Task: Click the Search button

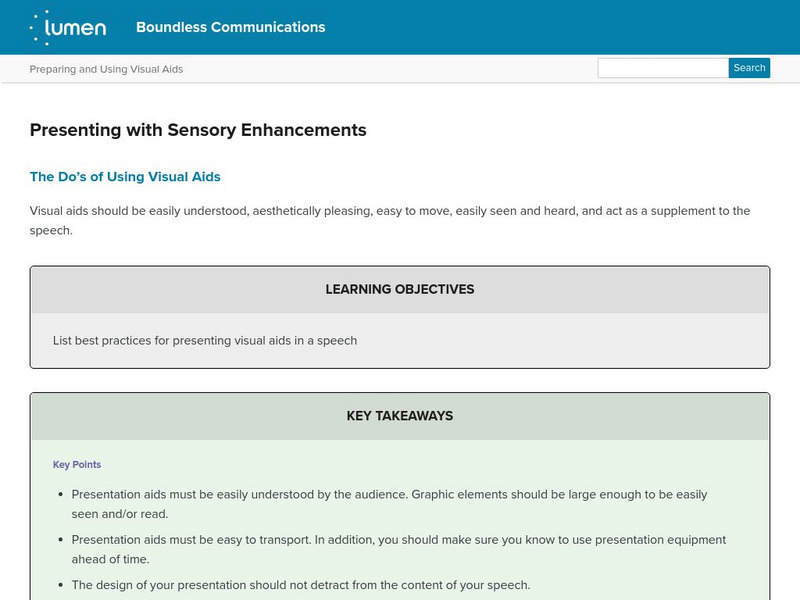Action: click(x=749, y=68)
